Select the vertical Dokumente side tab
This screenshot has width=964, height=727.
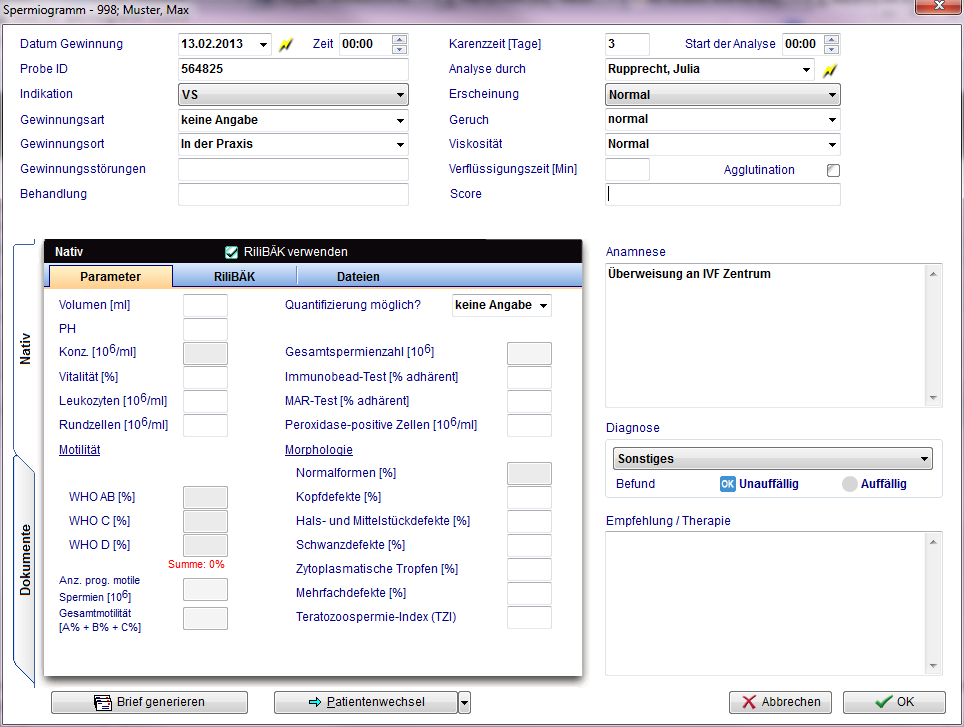coord(25,559)
